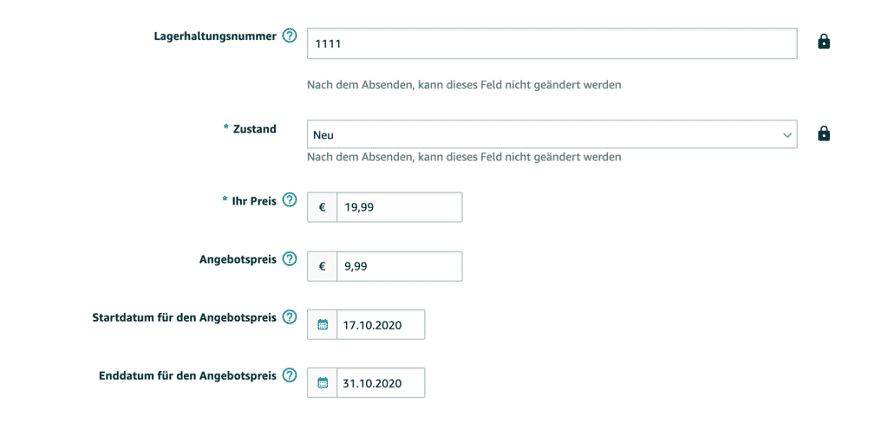Select the "Neu" value in Zustand
888x423 pixels.
(x=324, y=135)
